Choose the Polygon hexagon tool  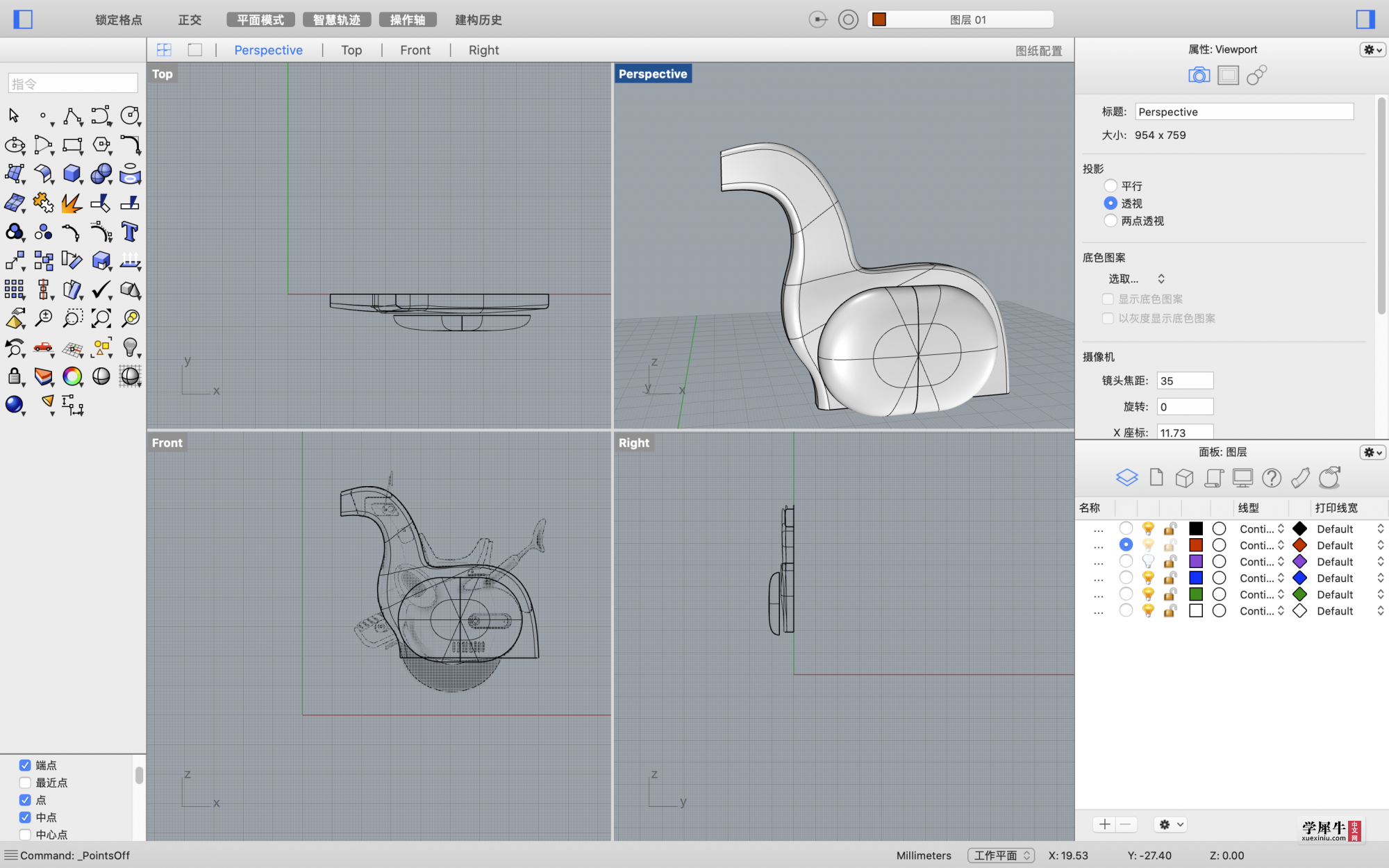101,144
